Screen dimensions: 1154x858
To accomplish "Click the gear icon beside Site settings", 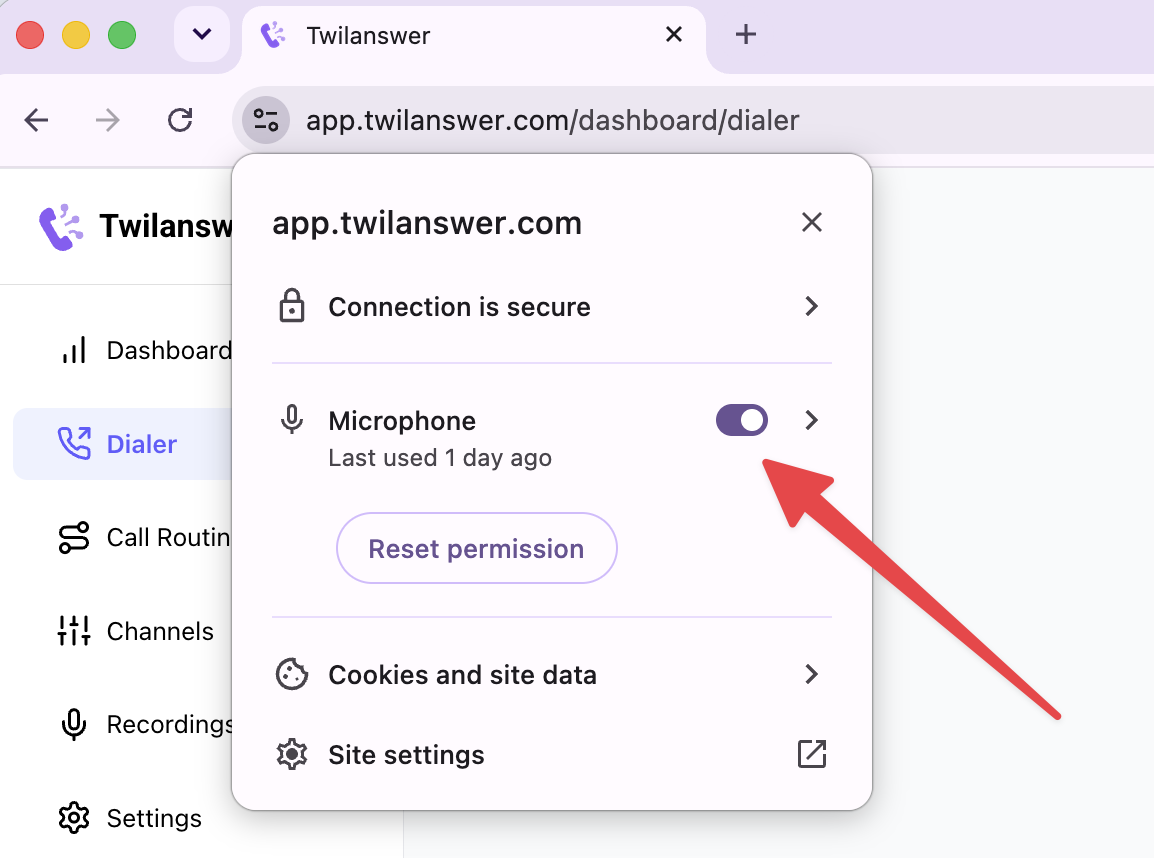I will pyautogui.click(x=292, y=754).
